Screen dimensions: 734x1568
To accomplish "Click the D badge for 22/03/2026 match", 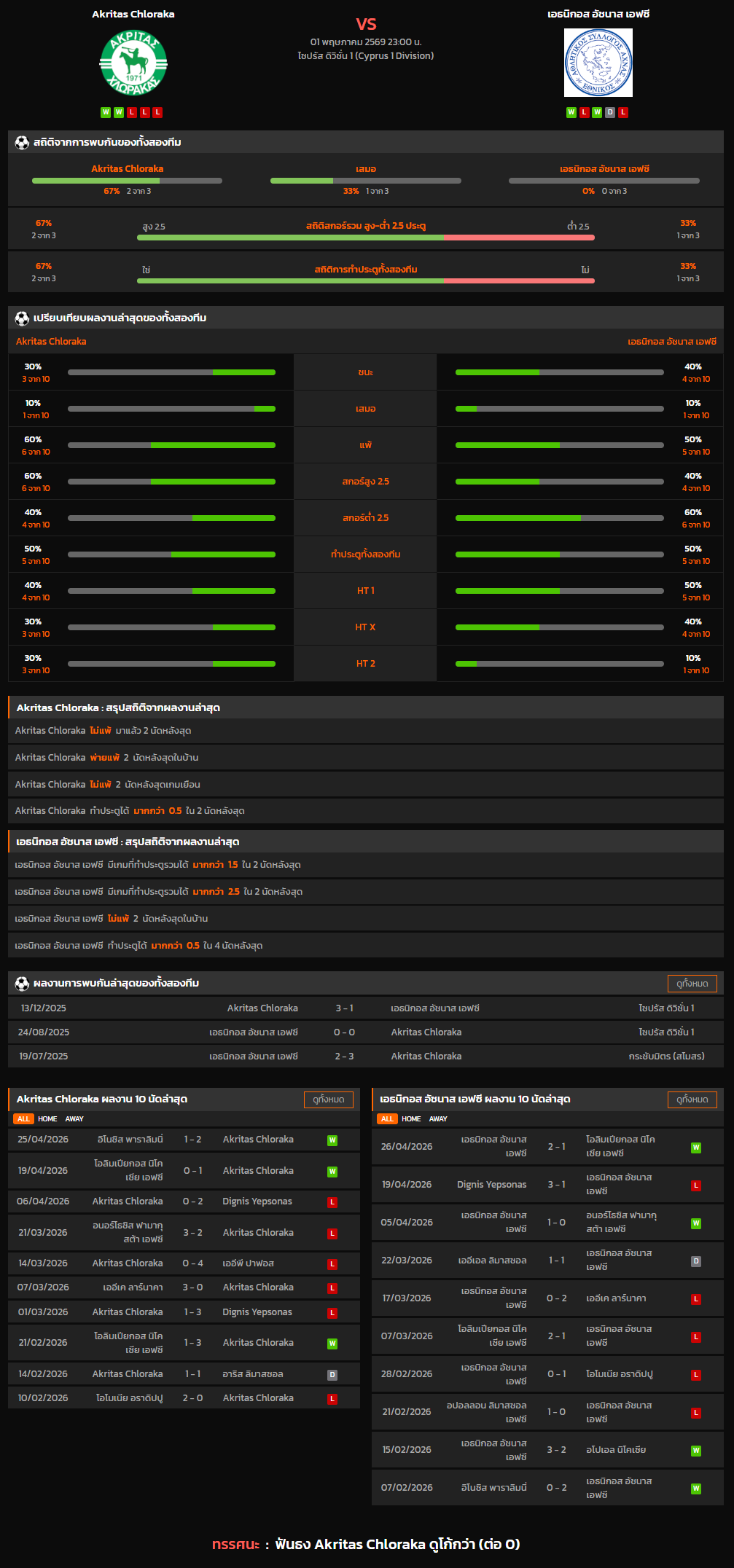I will pyautogui.click(x=696, y=1261).
